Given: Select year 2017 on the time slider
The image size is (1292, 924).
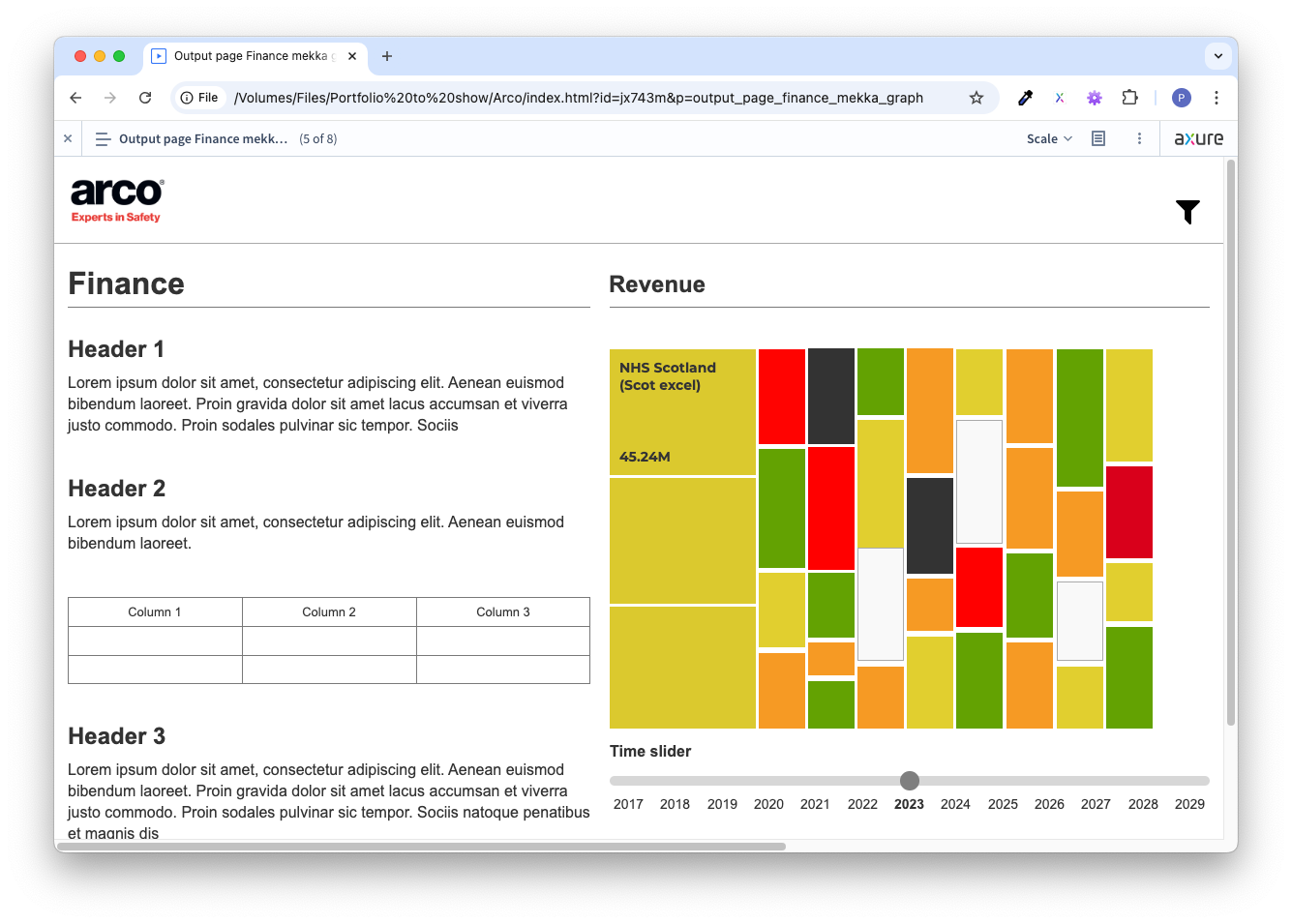Looking at the screenshot, I should (x=628, y=804).
